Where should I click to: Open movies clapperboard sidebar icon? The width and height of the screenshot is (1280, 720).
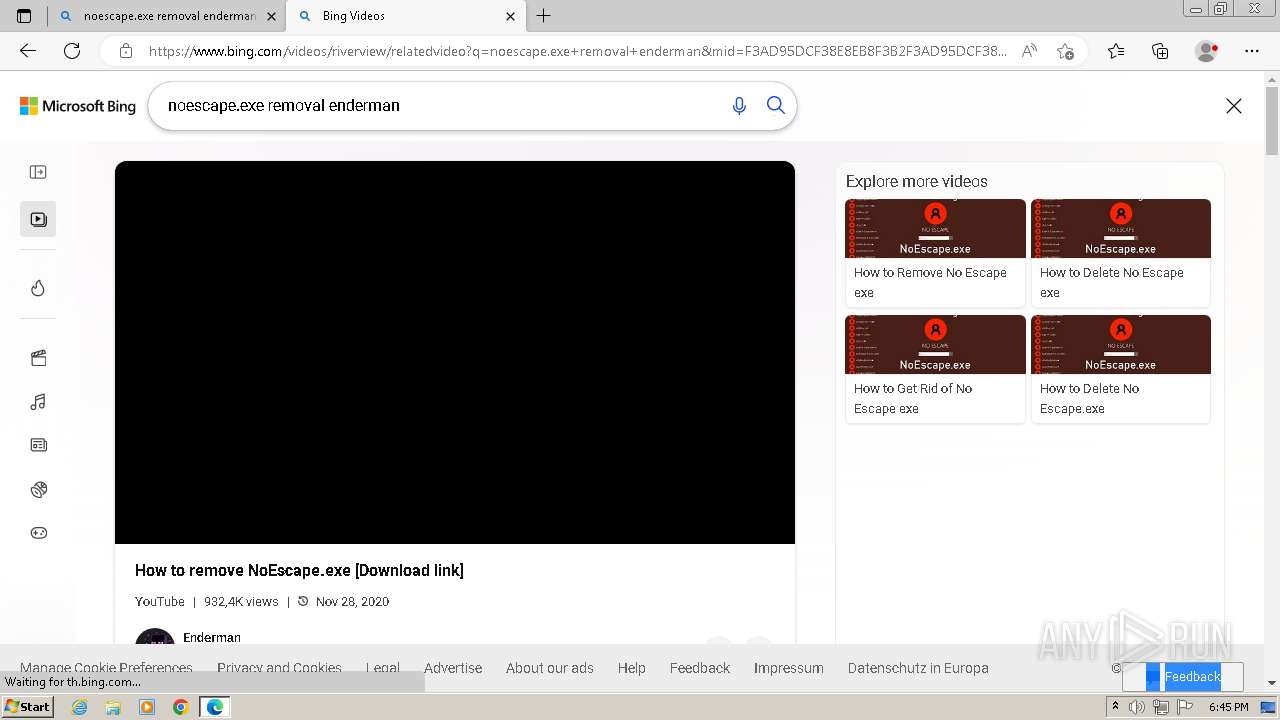pyautogui.click(x=38, y=358)
